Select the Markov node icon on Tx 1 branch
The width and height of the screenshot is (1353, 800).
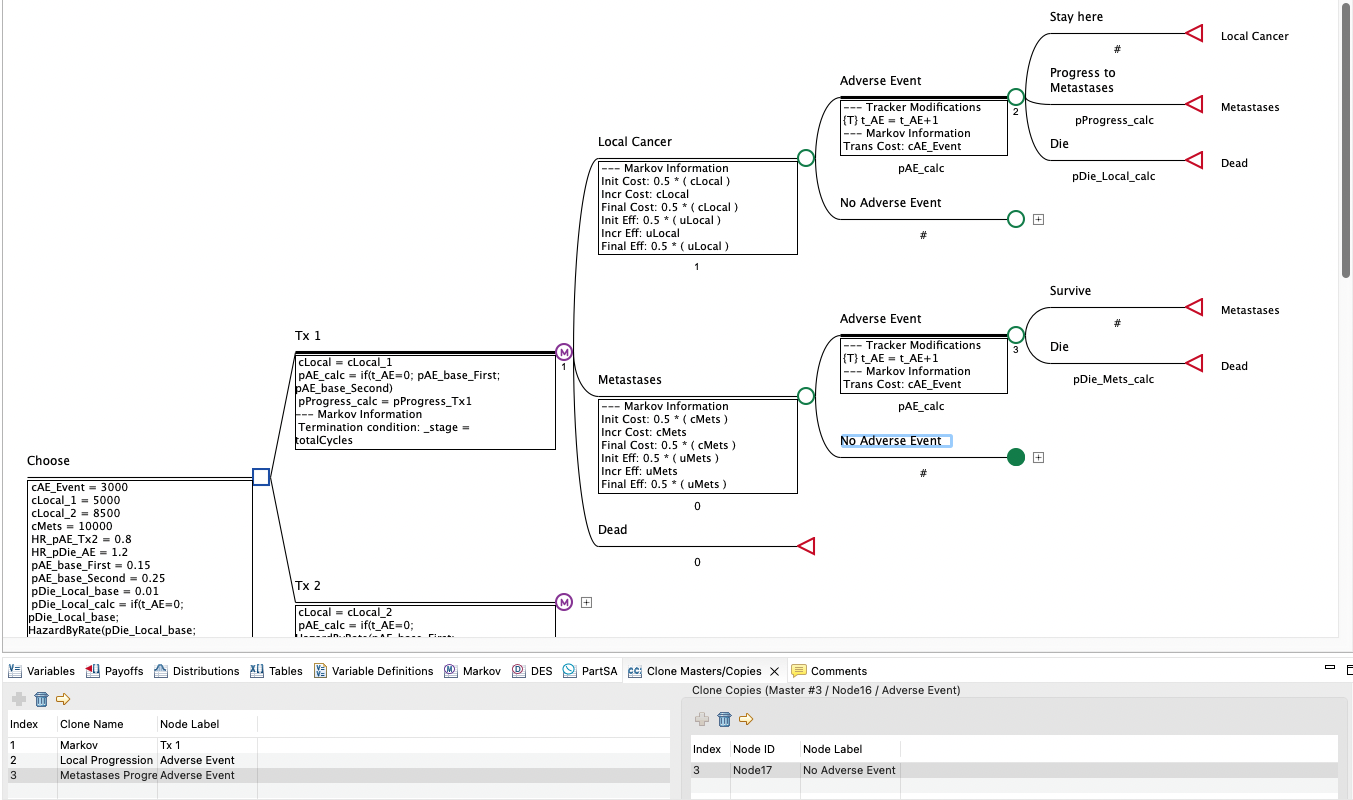(564, 351)
